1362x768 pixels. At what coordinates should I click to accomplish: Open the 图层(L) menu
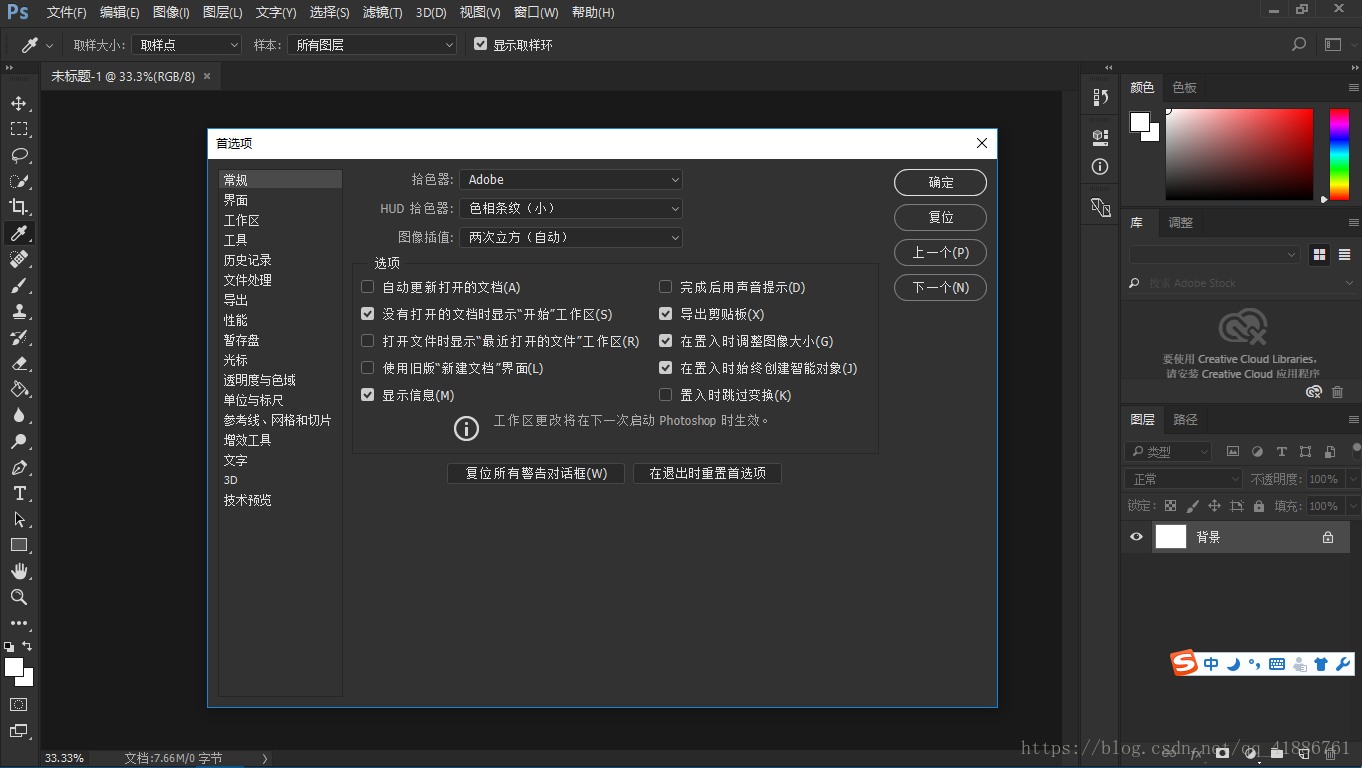tap(223, 13)
